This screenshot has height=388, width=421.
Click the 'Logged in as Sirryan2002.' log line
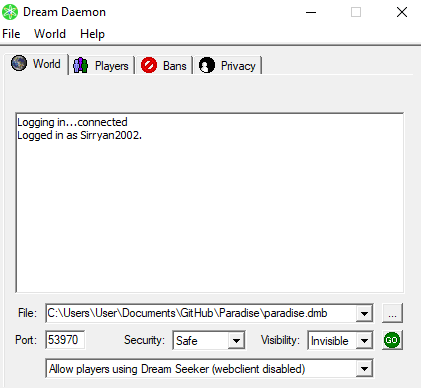79,135
